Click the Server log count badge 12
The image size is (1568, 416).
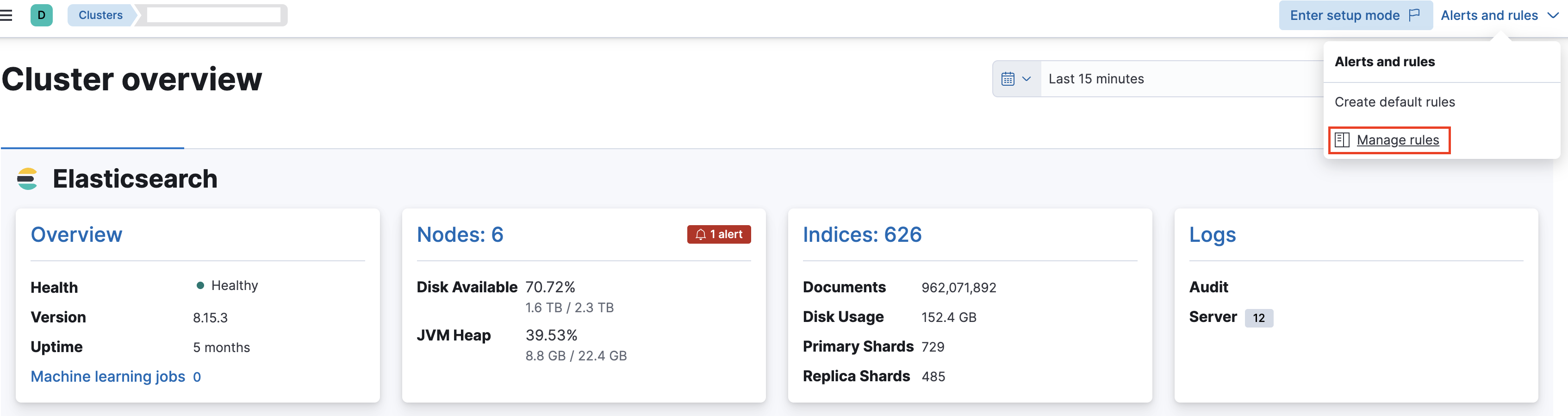click(x=1259, y=318)
